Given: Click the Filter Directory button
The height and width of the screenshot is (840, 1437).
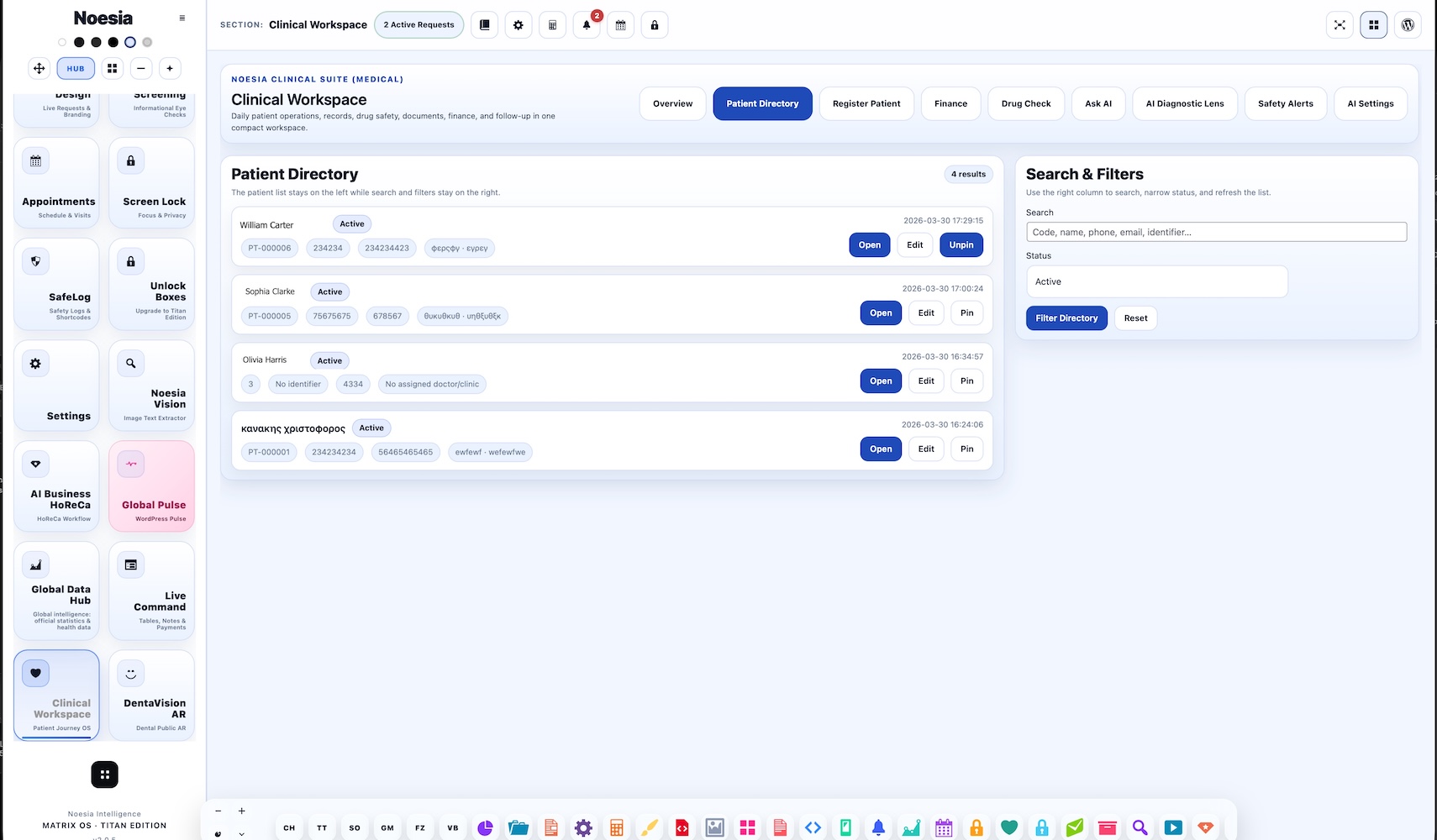Looking at the screenshot, I should (1066, 318).
